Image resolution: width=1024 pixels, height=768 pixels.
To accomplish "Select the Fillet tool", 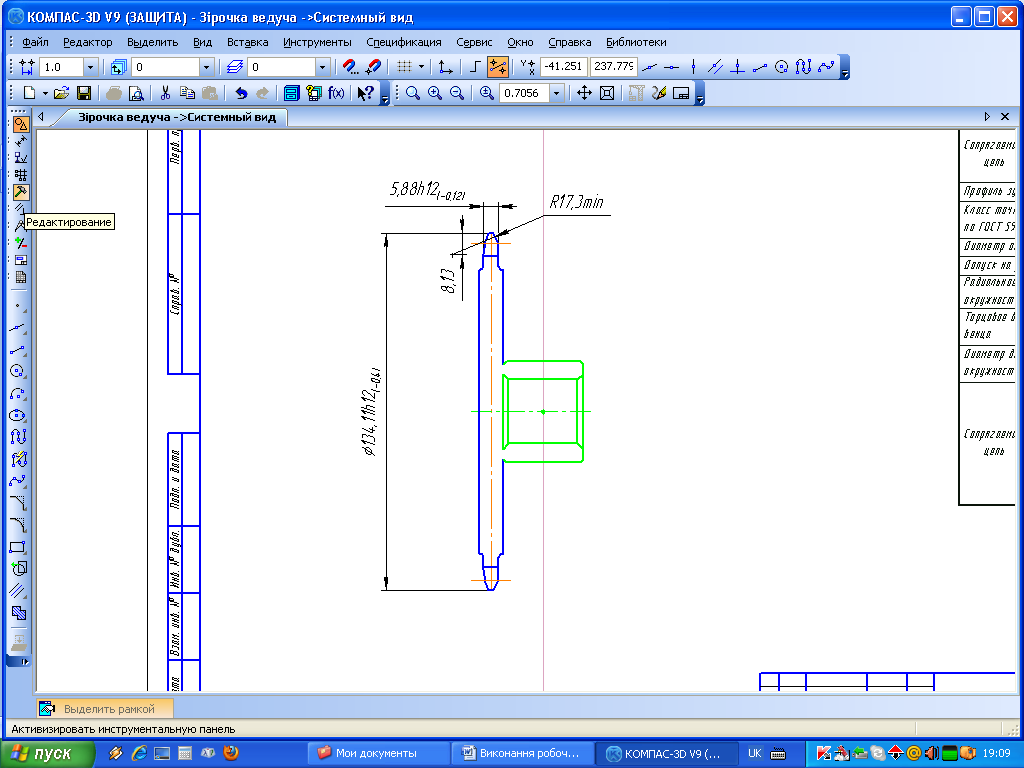I will coord(18,525).
